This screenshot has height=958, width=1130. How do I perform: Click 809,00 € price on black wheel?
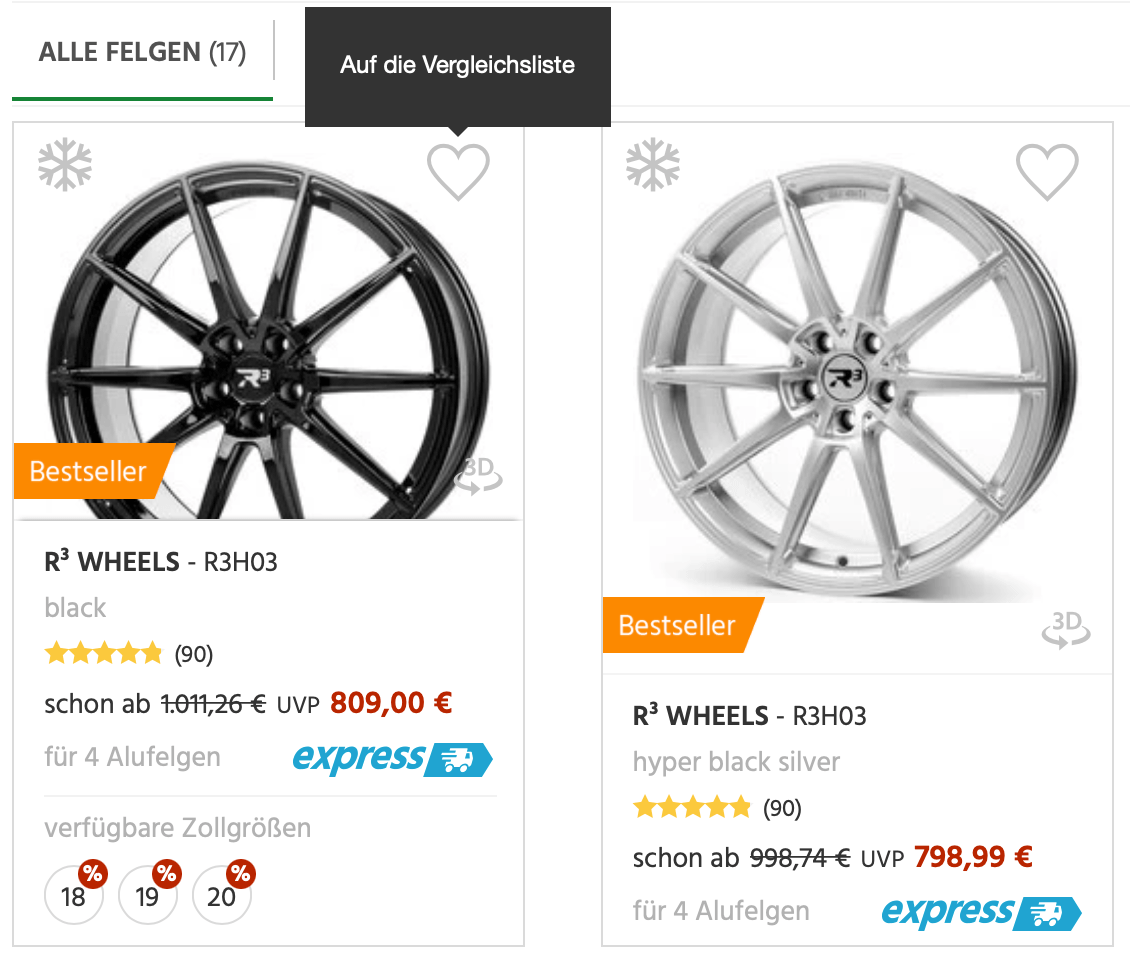pyautogui.click(x=391, y=703)
